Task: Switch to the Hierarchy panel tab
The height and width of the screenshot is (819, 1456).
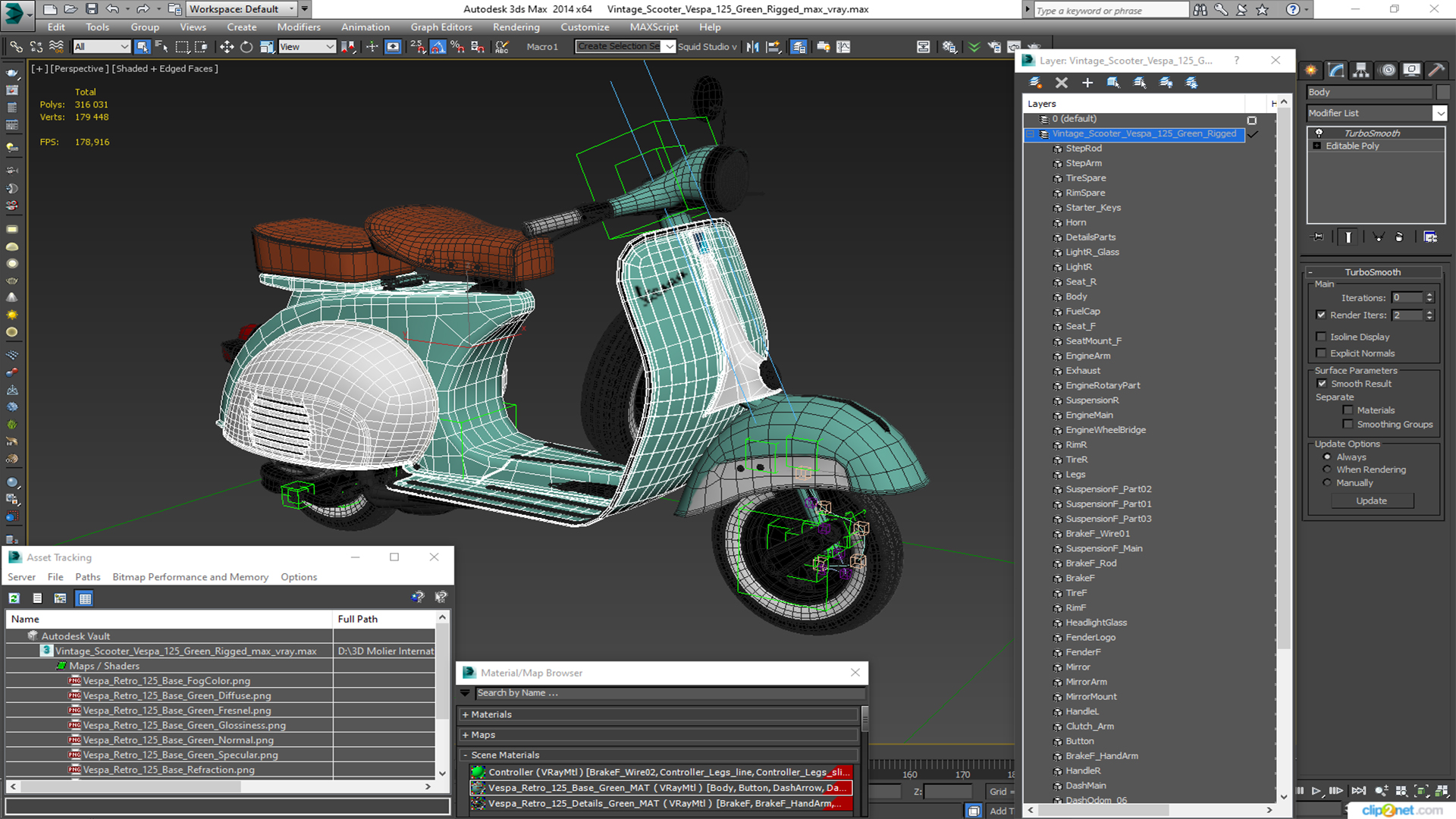Action: click(1361, 71)
